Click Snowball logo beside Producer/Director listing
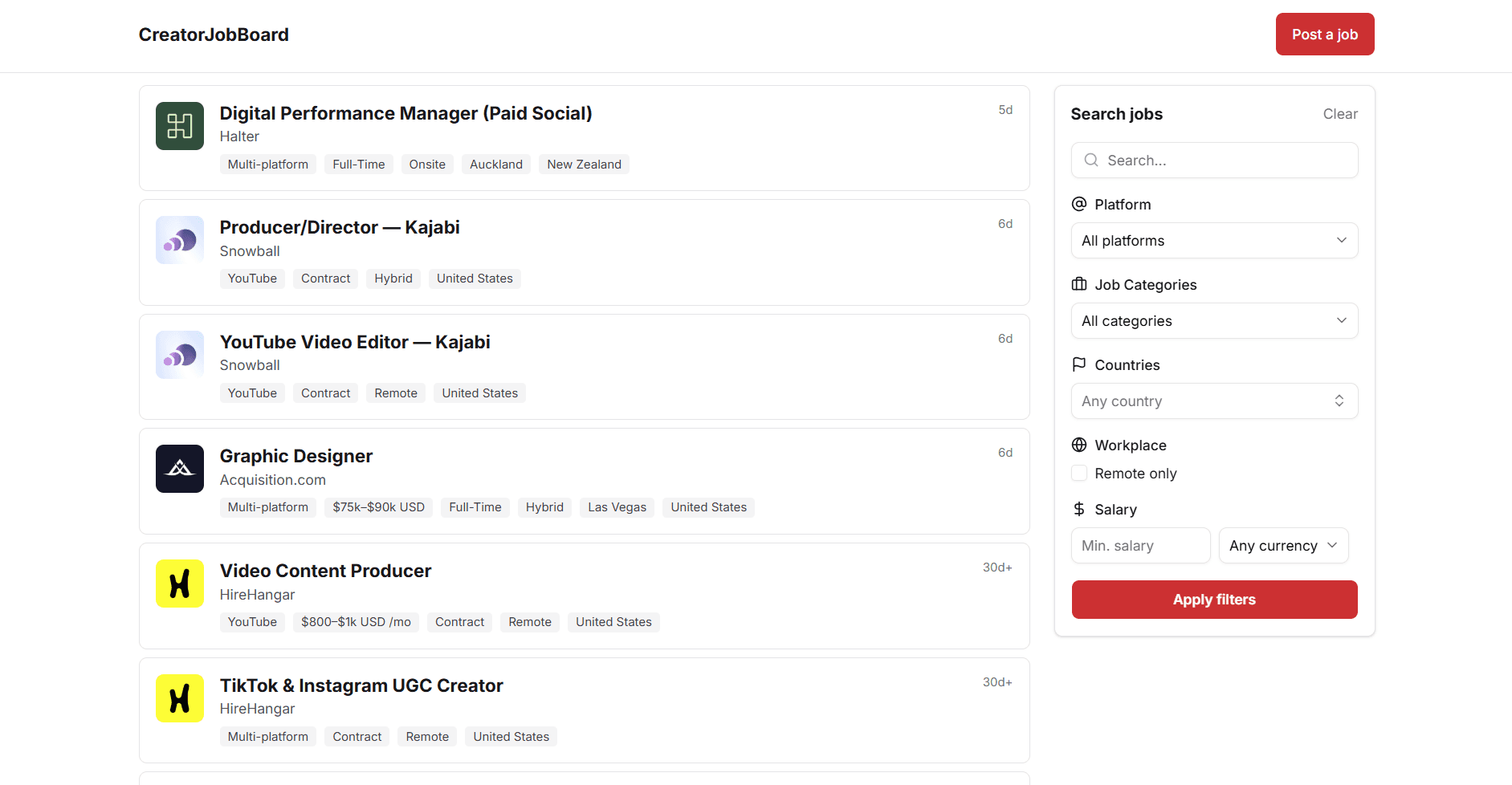Viewport: 1512px width, 785px height. click(180, 240)
